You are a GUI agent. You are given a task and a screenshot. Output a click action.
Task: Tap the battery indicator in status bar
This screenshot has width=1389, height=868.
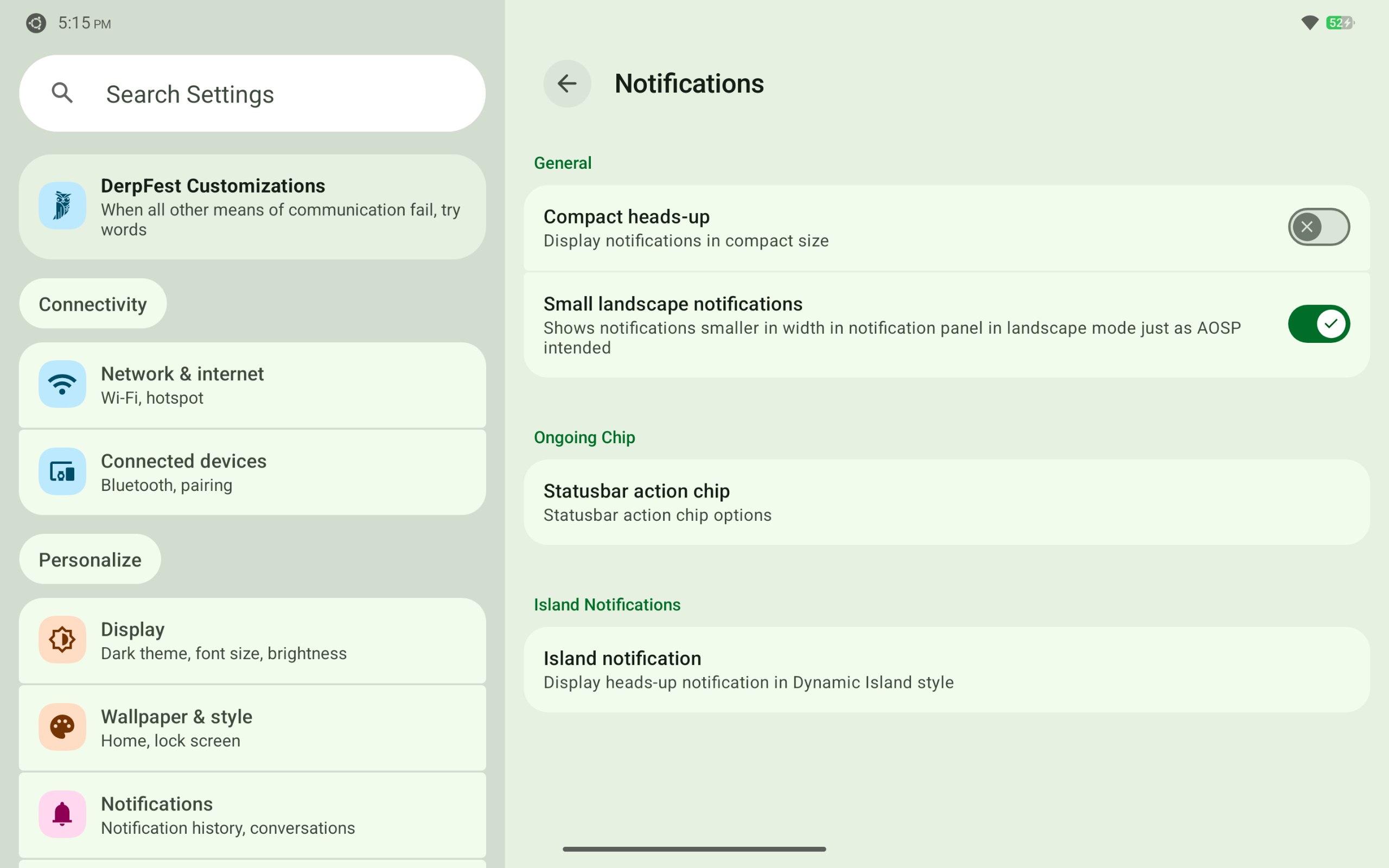pyautogui.click(x=1340, y=23)
